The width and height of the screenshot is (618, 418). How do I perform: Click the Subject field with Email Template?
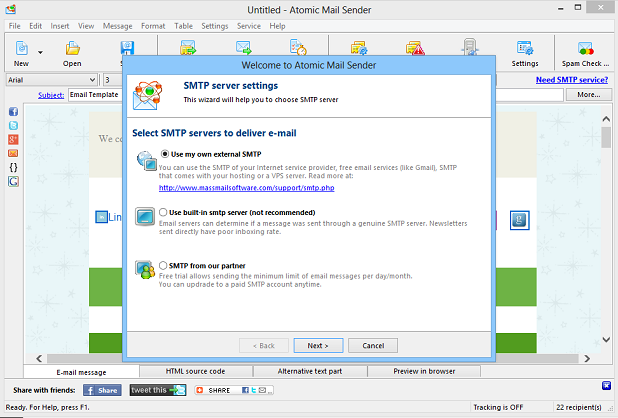click(x=95, y=95)
